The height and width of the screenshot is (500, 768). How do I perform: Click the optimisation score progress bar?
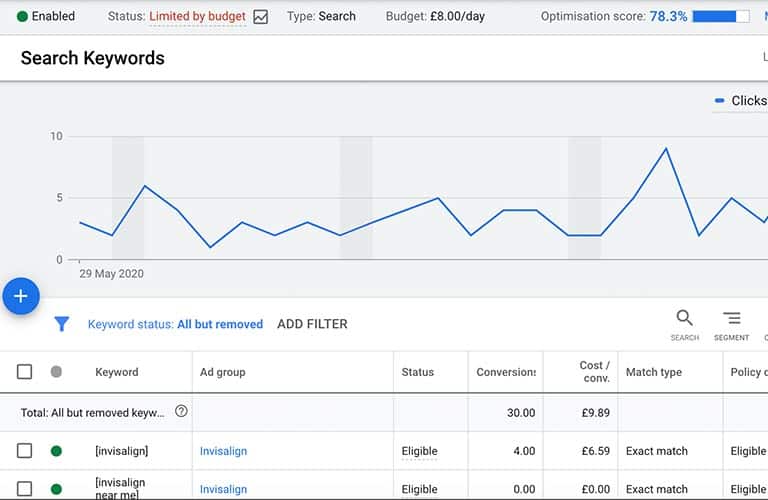click(x=720, y=17)
